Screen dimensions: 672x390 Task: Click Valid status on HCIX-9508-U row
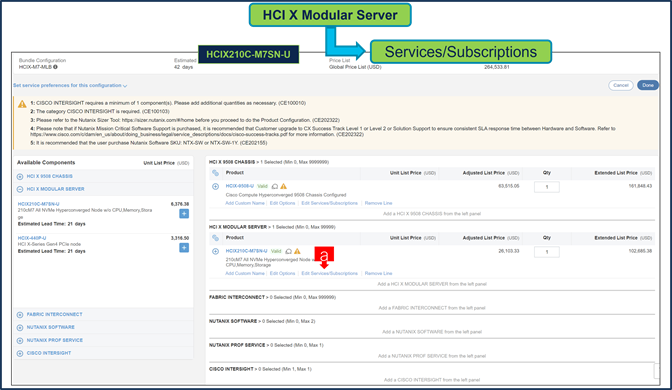[262, 186]
